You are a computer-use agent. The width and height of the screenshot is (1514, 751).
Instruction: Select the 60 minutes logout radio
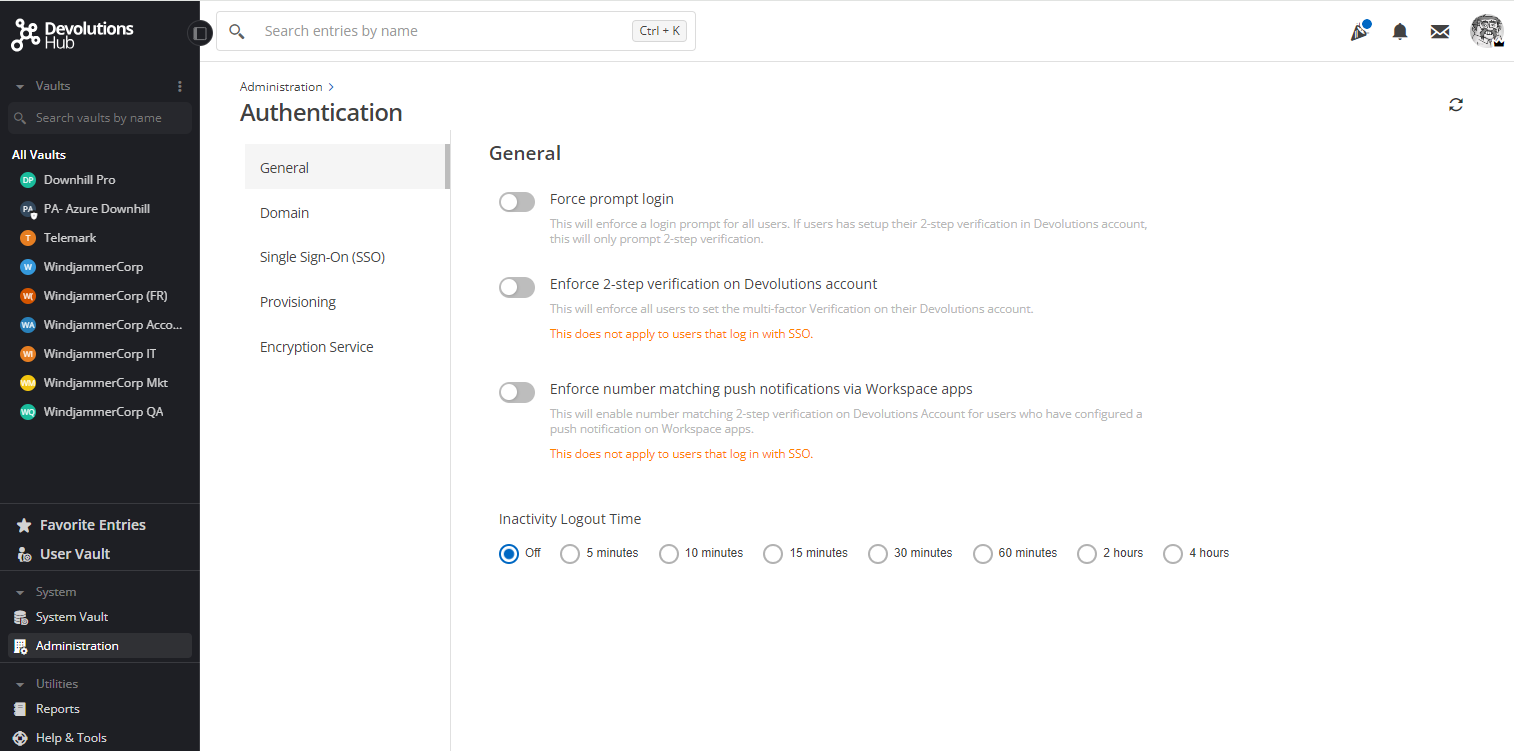pyautogui.click(x=983, y=553)
